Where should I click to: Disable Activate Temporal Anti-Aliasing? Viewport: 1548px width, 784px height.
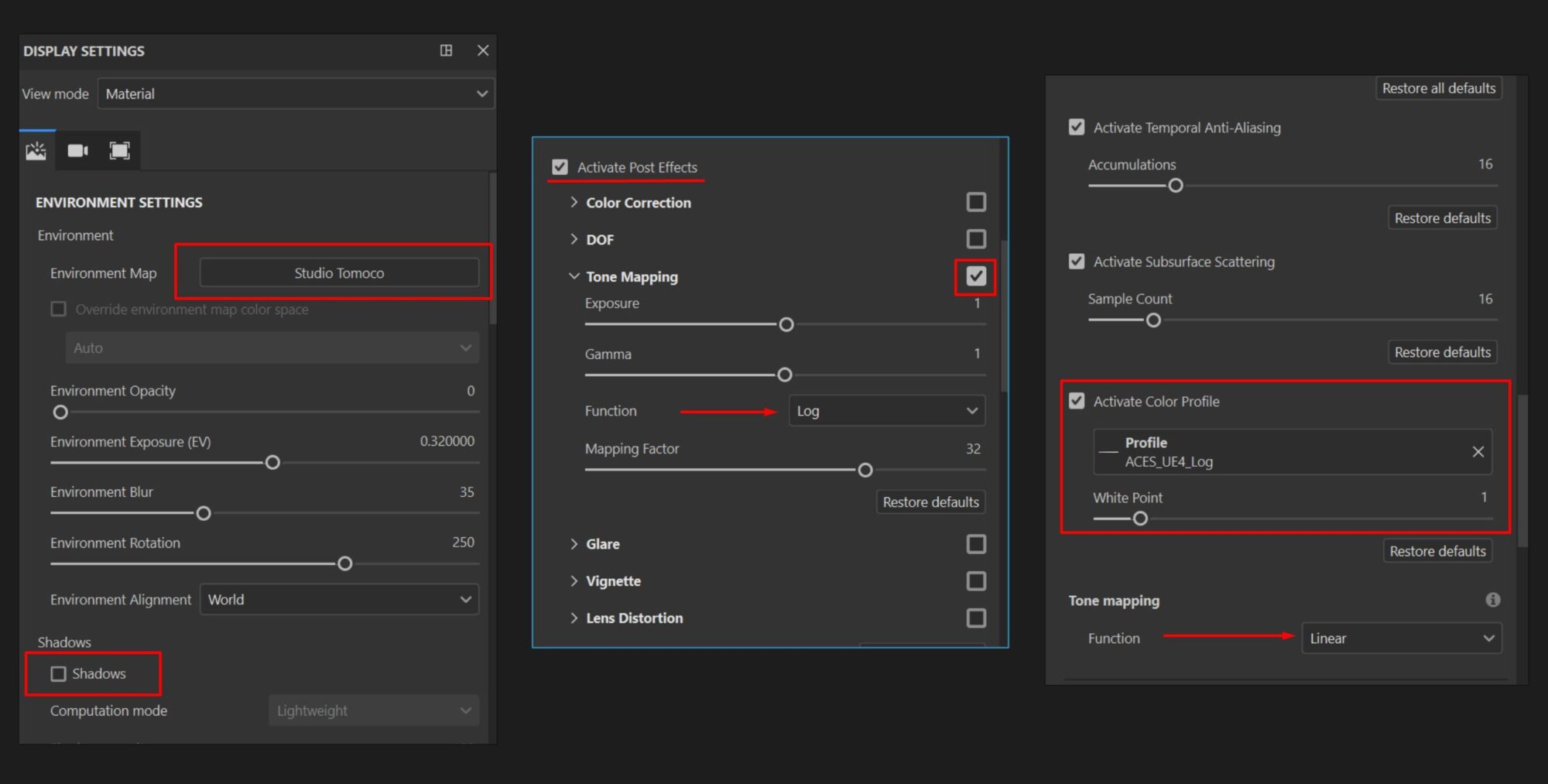(x=1077, y=127)
